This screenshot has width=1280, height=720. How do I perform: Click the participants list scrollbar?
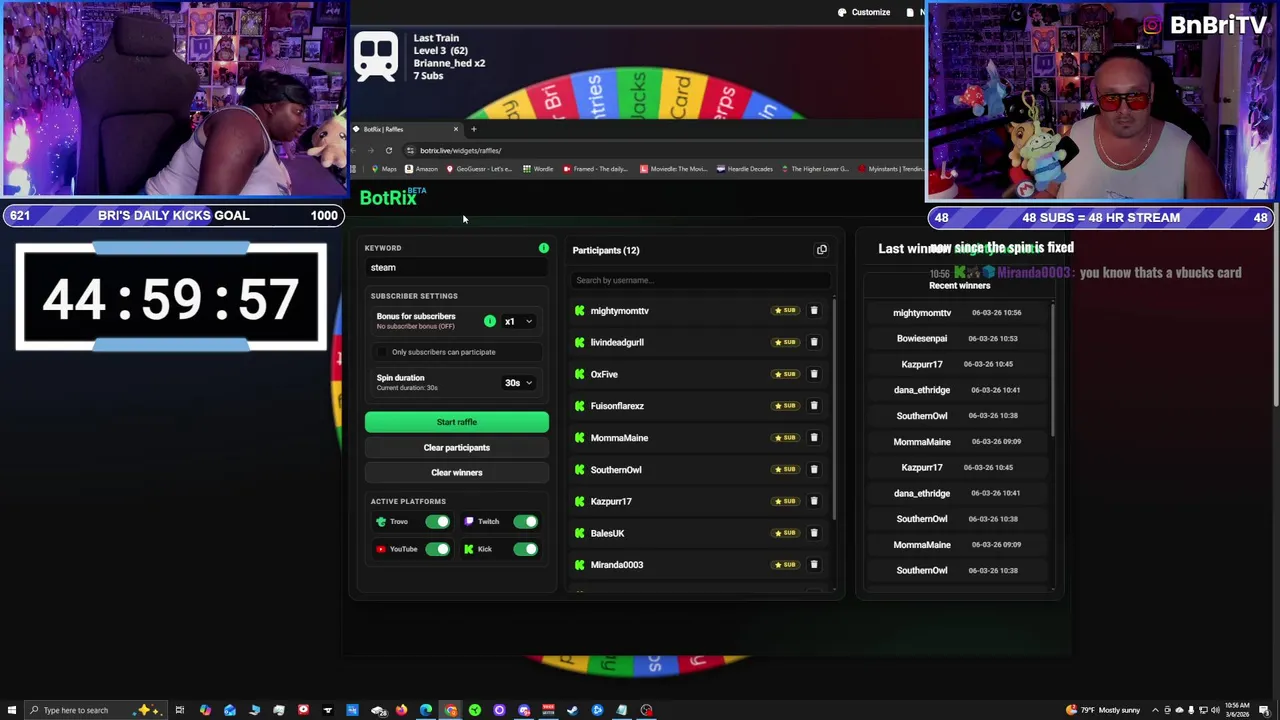pos(835,410)
